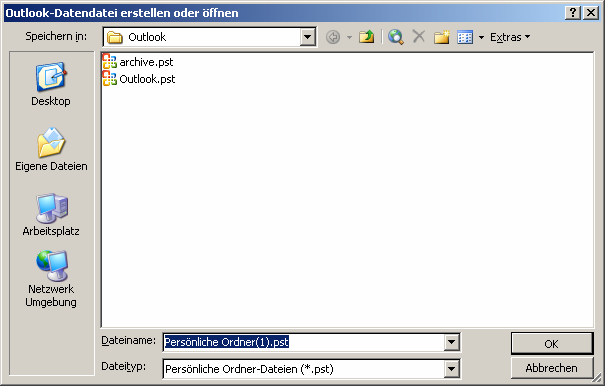Expand the Dateiname dropdown arrow
This screenshot has width=606, height=387.
pyautogui.click(x=451, y=342)
